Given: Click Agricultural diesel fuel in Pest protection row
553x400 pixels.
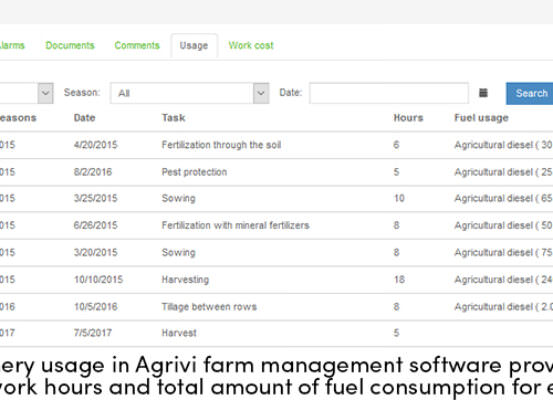Looking at the screenshot, I should (x=504, y=172).
